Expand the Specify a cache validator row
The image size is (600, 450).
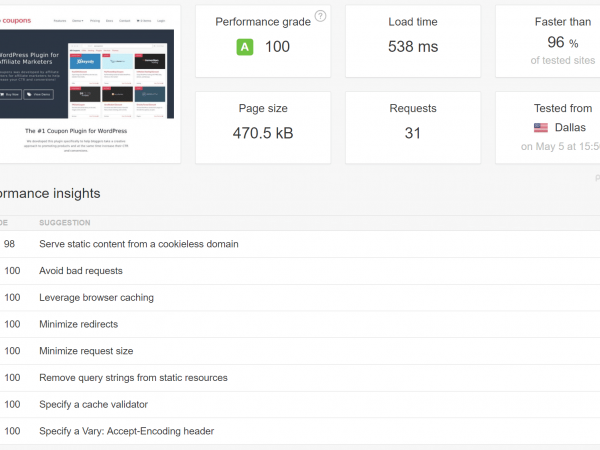[x=92, y=405]
